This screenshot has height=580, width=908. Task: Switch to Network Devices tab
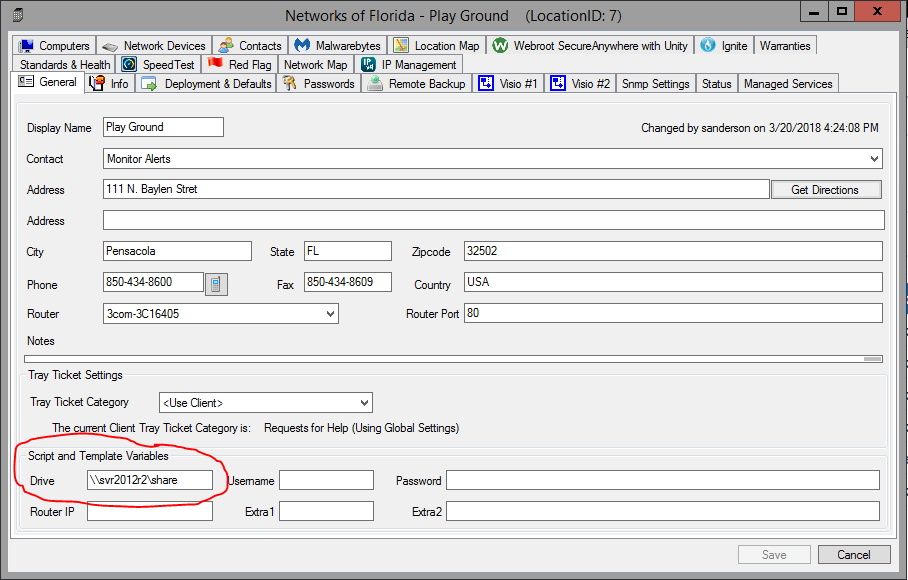pos(154,46)
